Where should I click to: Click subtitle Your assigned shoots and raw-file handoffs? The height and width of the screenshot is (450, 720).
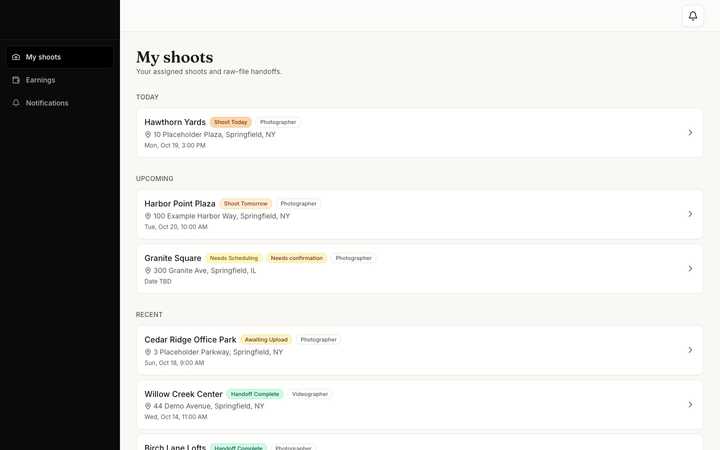pos(209,72)
